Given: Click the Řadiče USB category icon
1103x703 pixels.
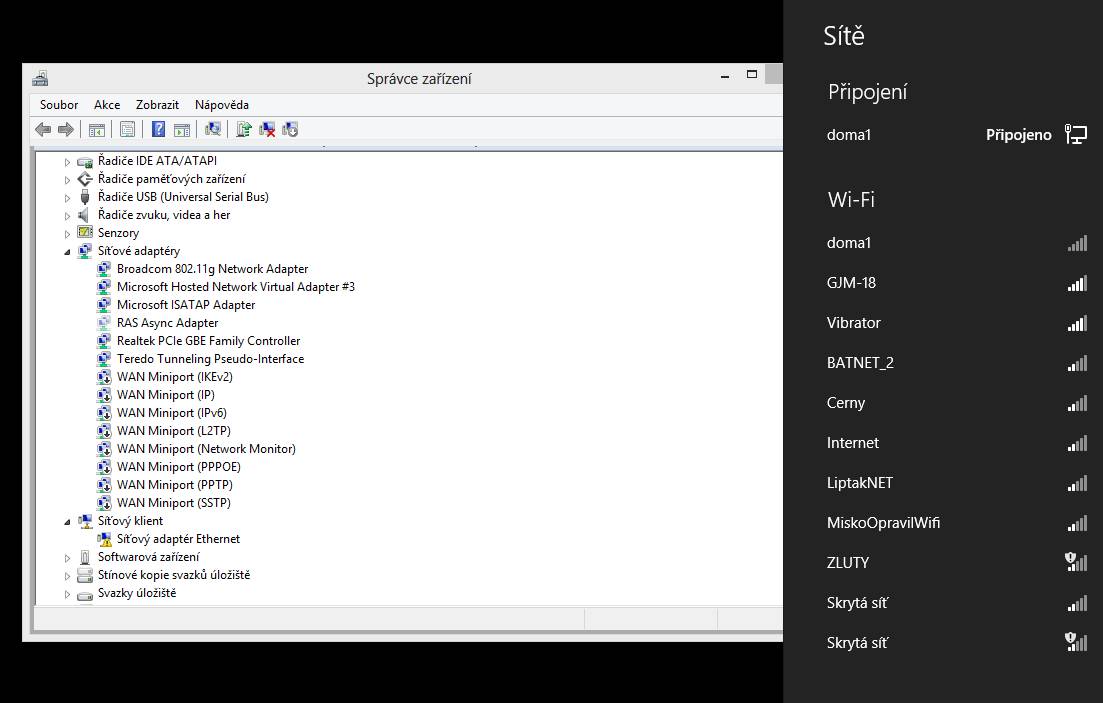Looking at the screenshot, I should pos(85,196).
